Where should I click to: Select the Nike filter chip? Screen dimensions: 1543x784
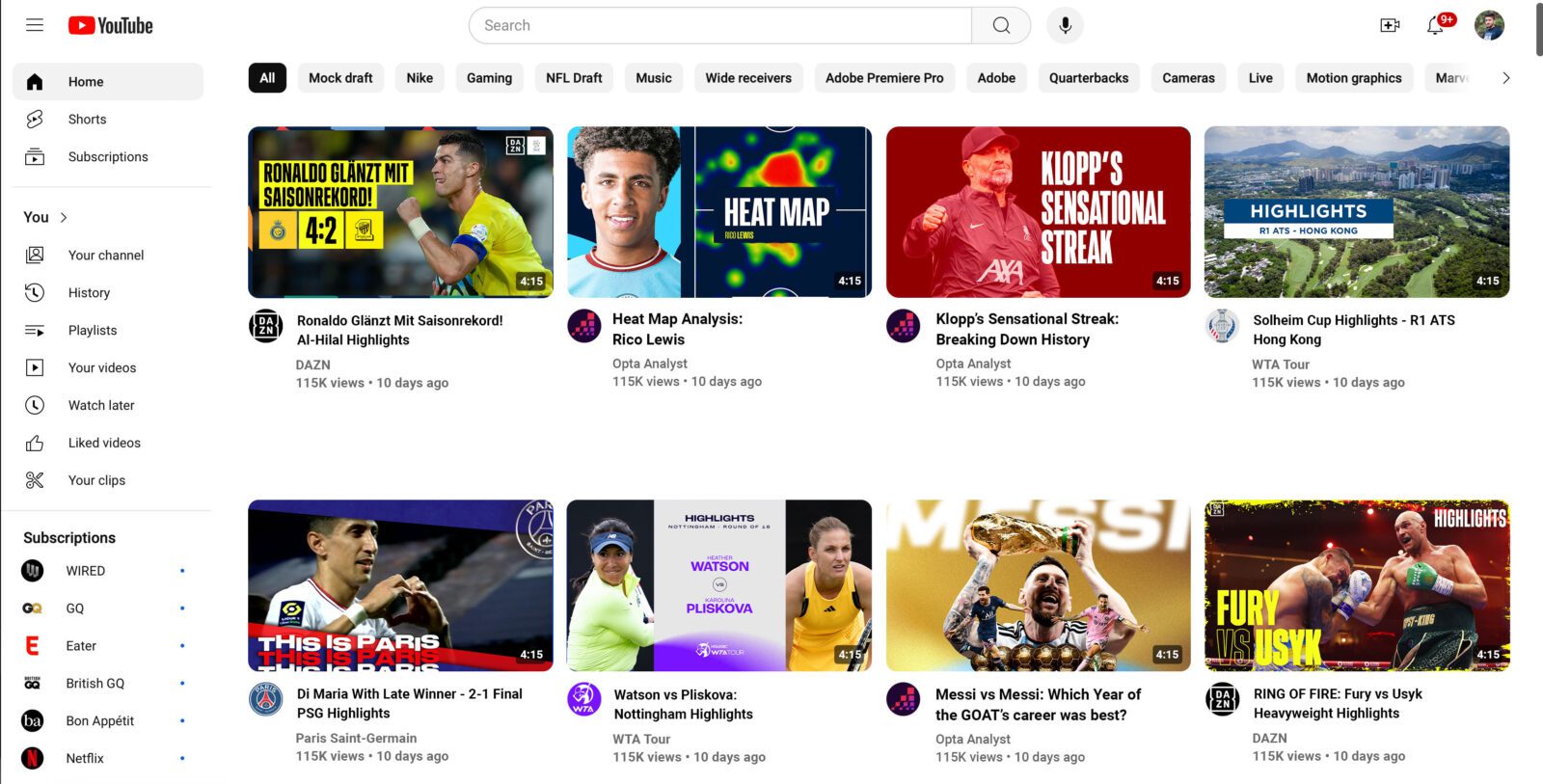(420, 78)
